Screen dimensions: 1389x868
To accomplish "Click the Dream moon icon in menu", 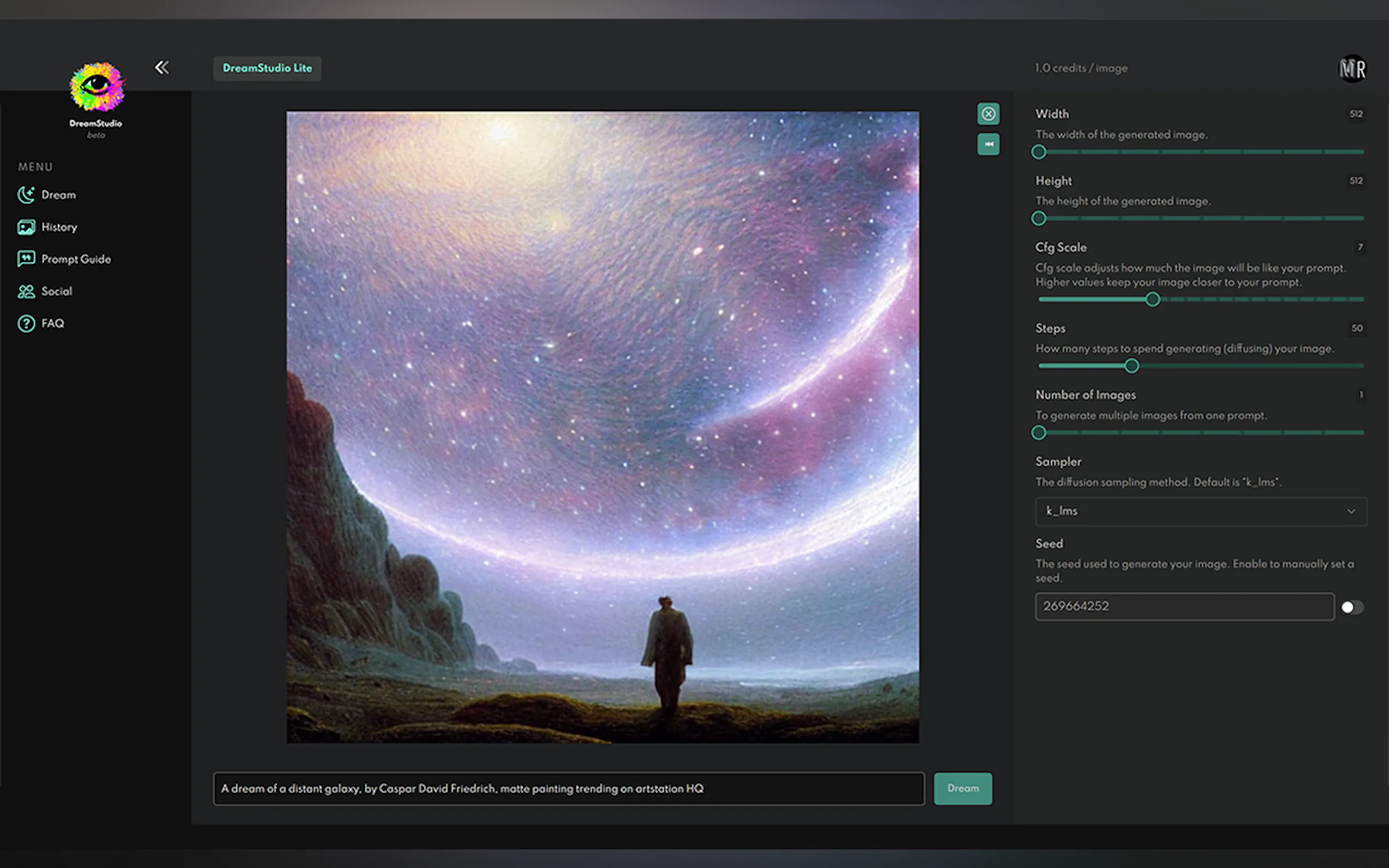I will tap(26, 195).
